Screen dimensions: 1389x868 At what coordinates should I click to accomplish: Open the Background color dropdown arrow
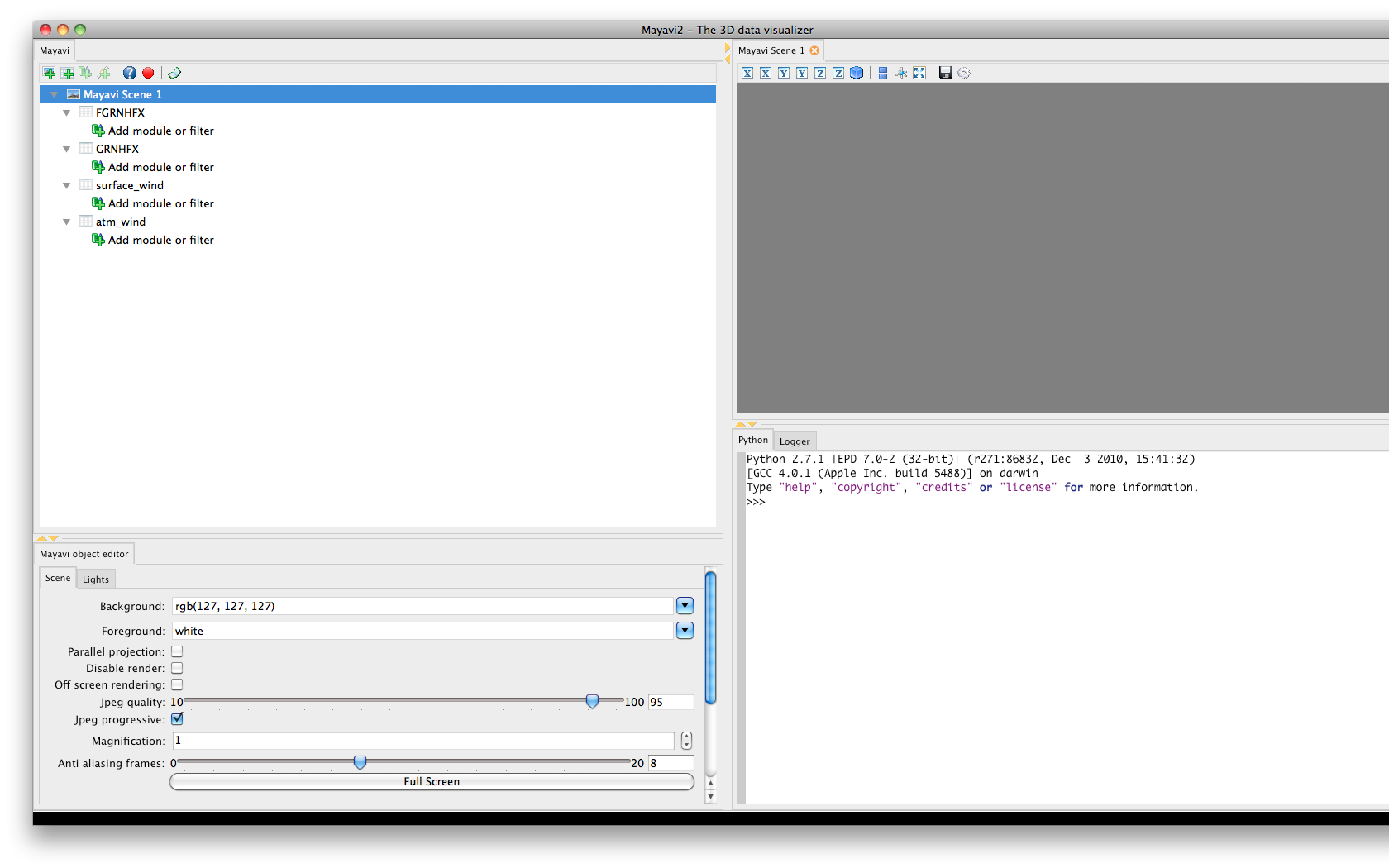click(x=685, y=606)
